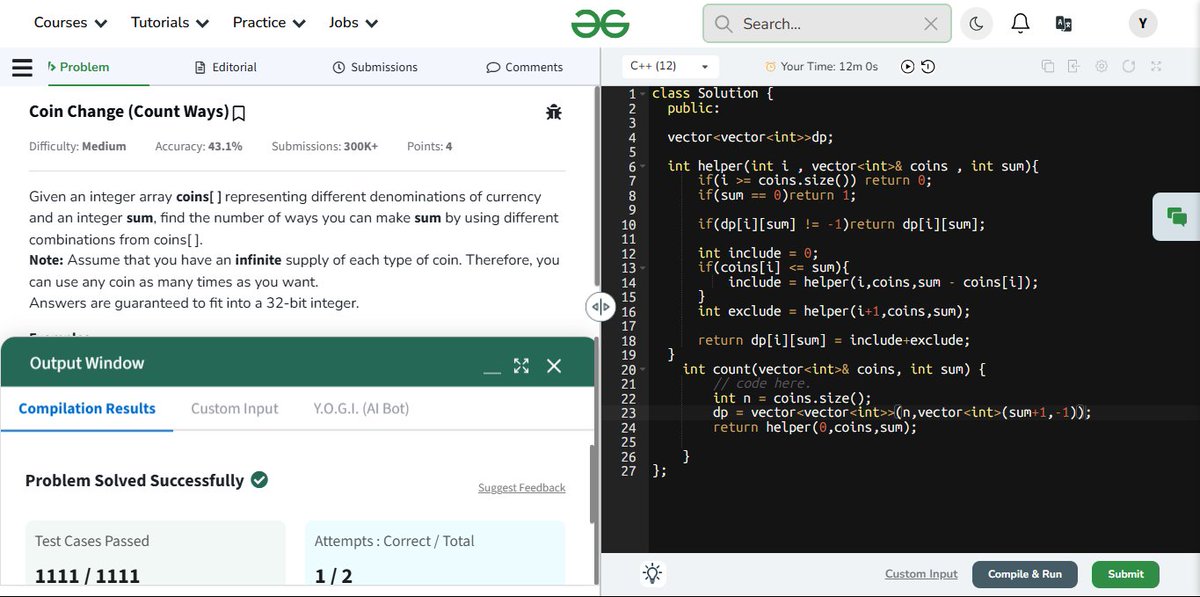Click the Submit button
Screen dimensions: 1200x597
click(1125, 574)
